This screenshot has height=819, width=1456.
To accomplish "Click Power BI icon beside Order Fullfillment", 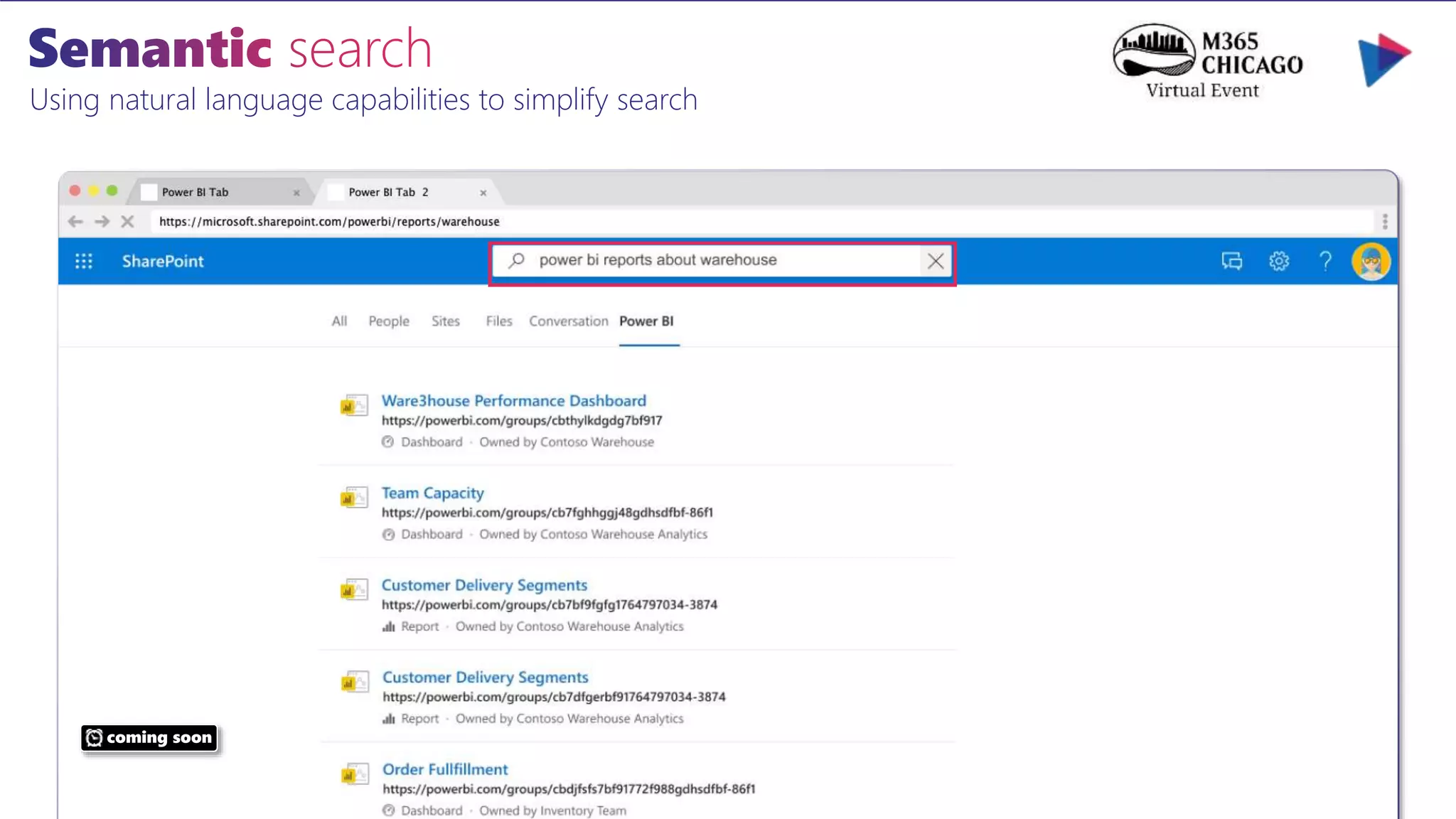I will (354, 773).
